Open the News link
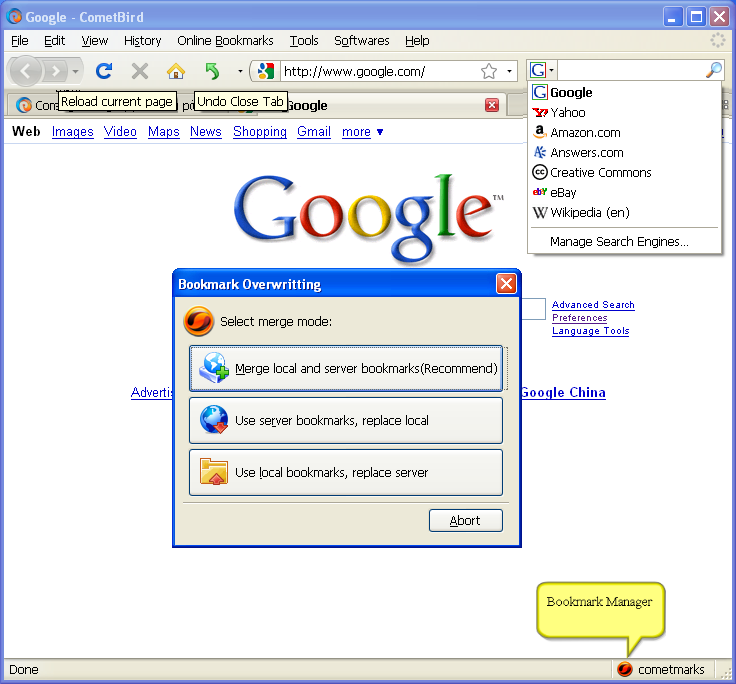The height and width of the screenshot is (684, 736). 206,132
